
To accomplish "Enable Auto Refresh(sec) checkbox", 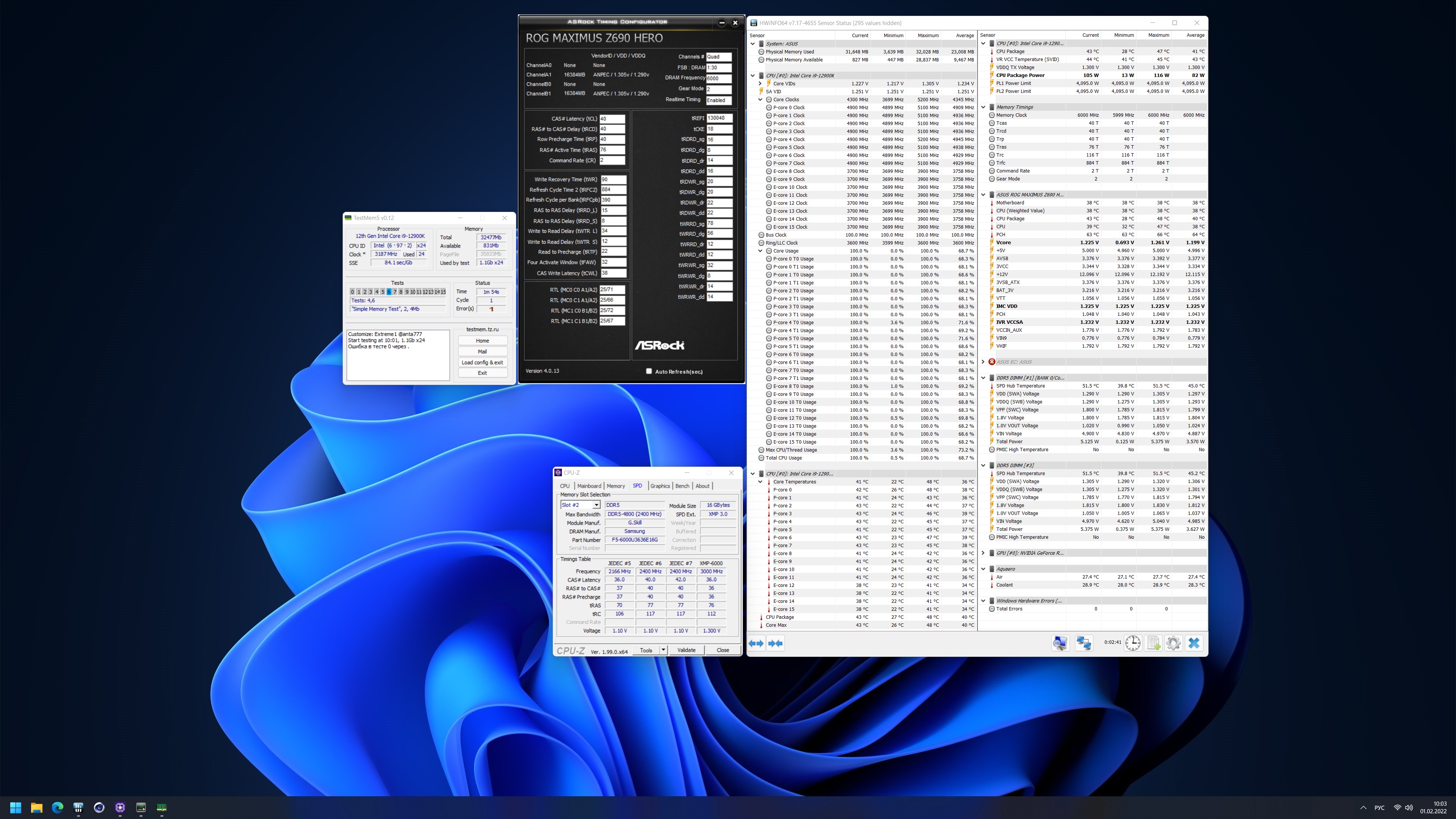I will (649, 371).
